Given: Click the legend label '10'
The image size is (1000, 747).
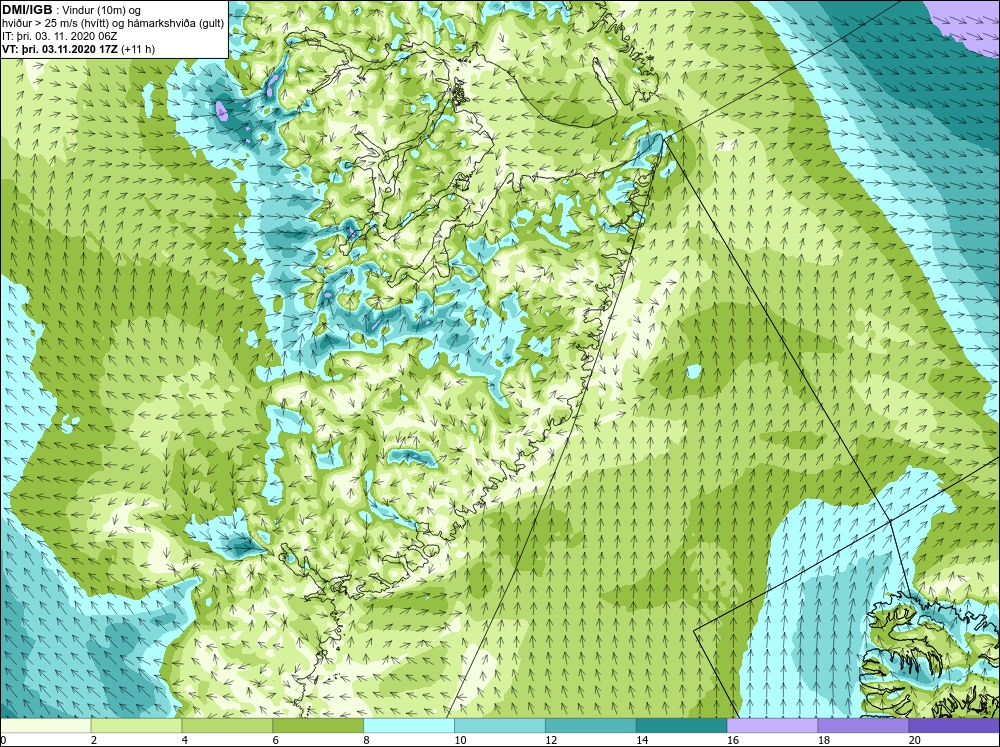Looking at the screenshot, I should (460, 740).
